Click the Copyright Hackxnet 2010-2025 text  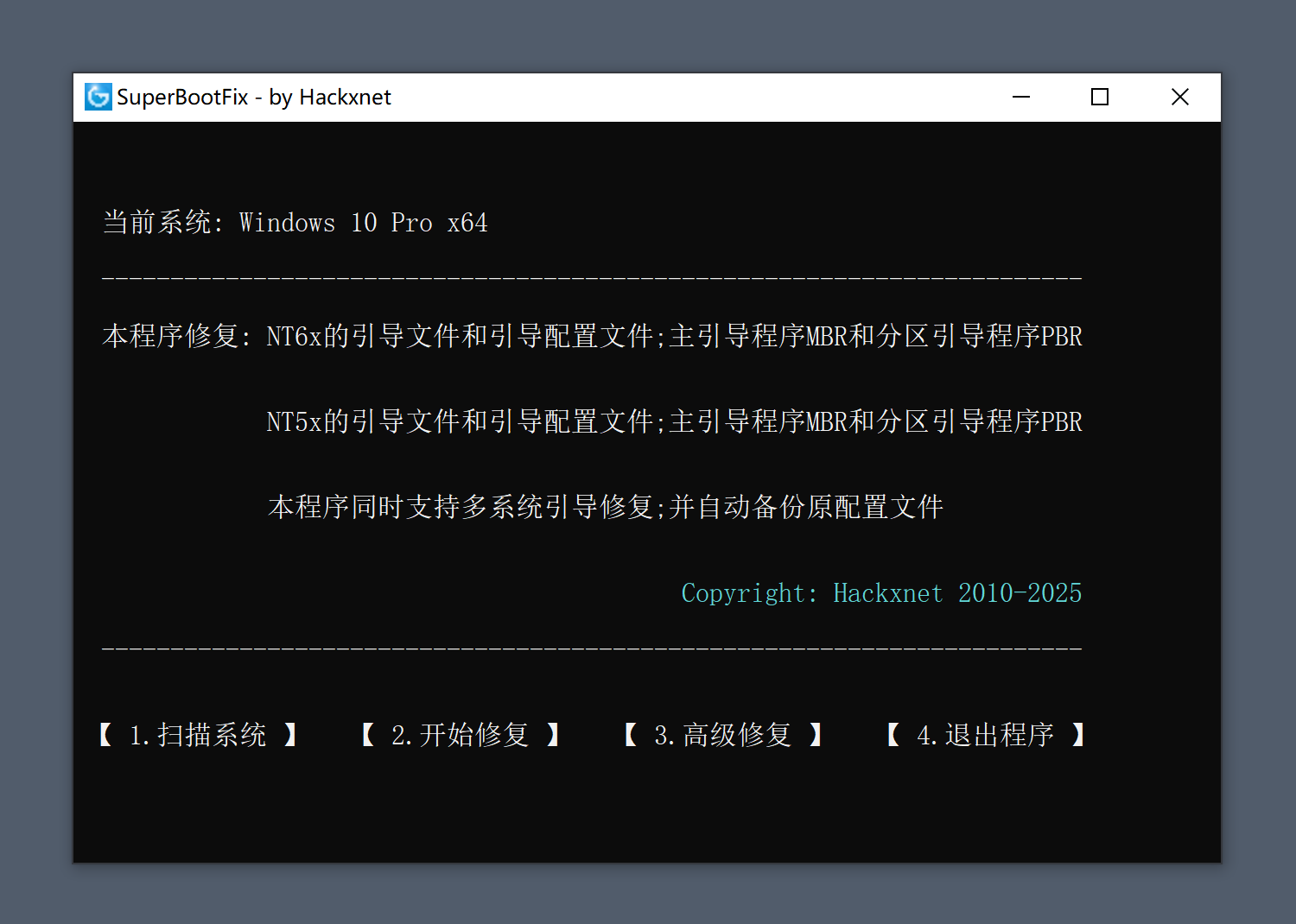[x=881, y=593]
